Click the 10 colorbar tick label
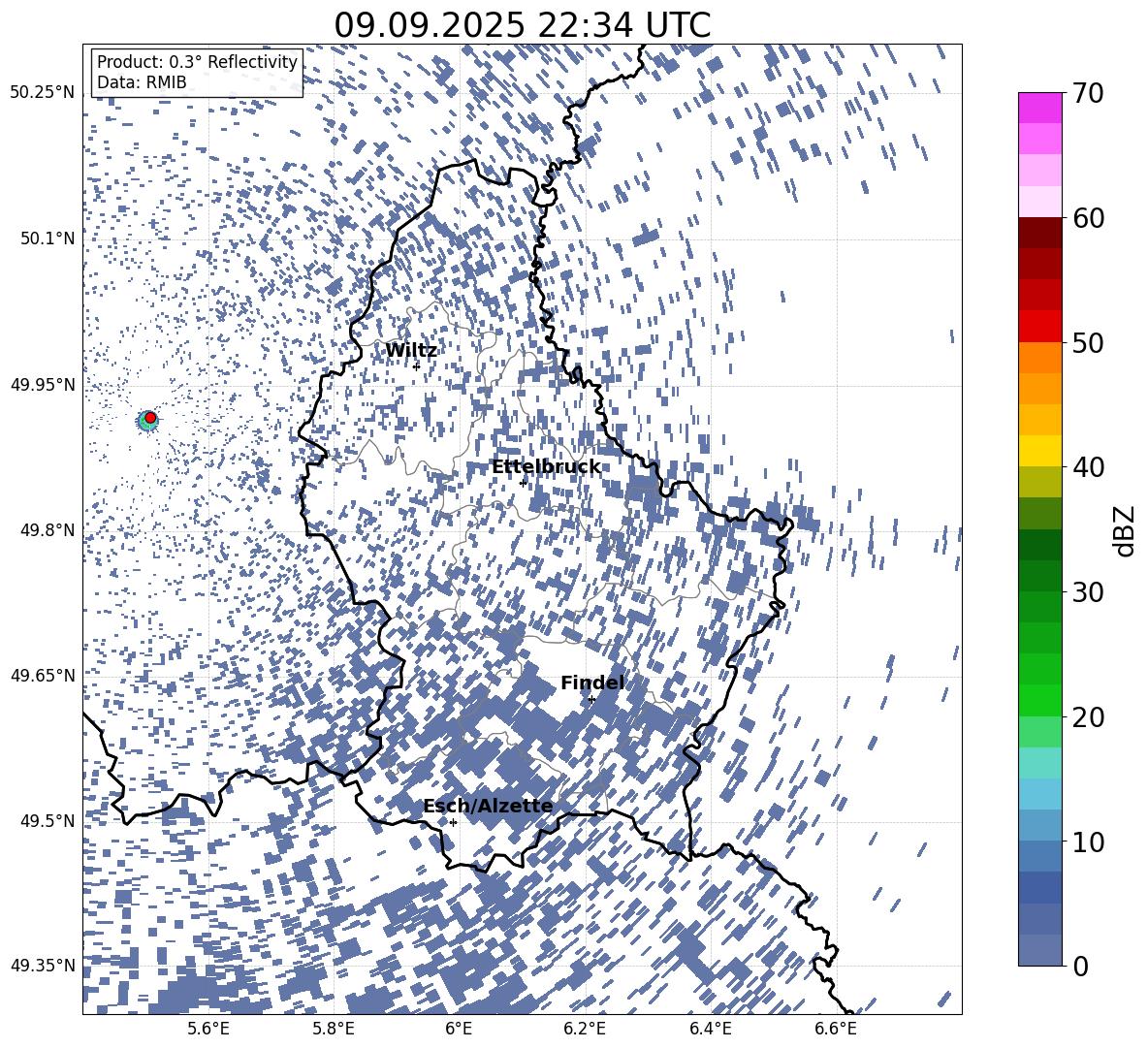 click(x=1087, y=842)
